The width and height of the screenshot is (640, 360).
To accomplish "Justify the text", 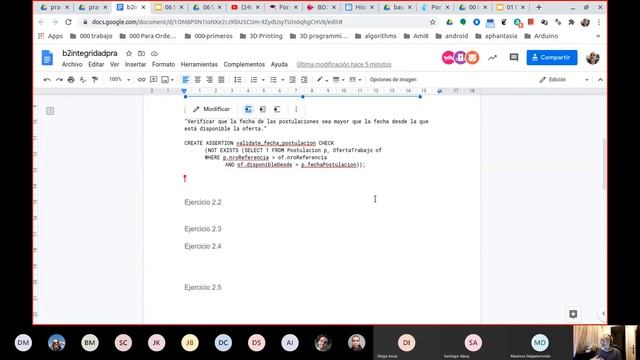I will [x=221, y=80].
